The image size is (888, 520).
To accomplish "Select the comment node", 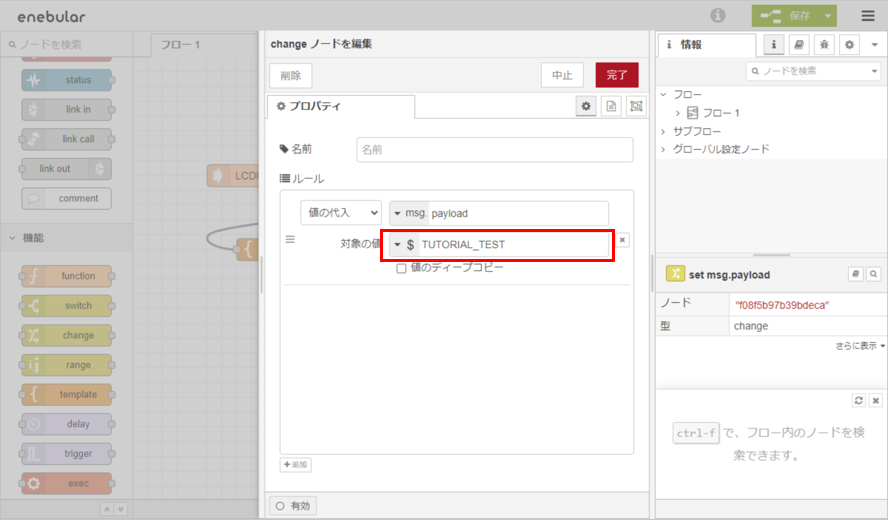I will pos(67,198).
